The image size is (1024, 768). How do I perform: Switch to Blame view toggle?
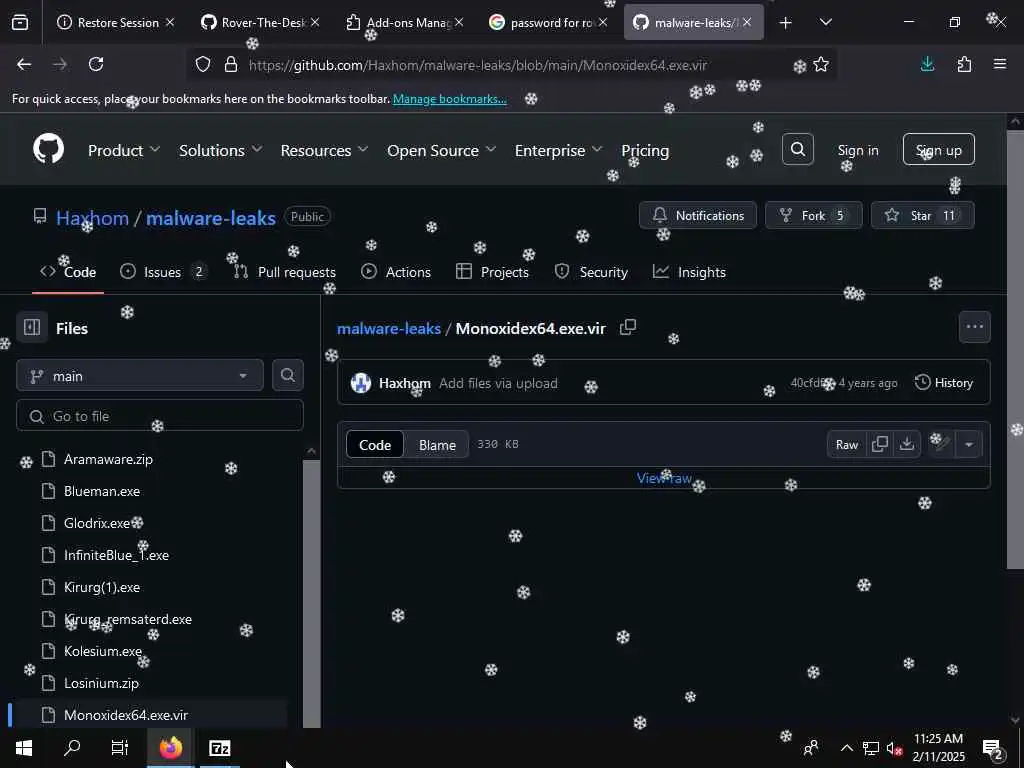coord(437,445)
